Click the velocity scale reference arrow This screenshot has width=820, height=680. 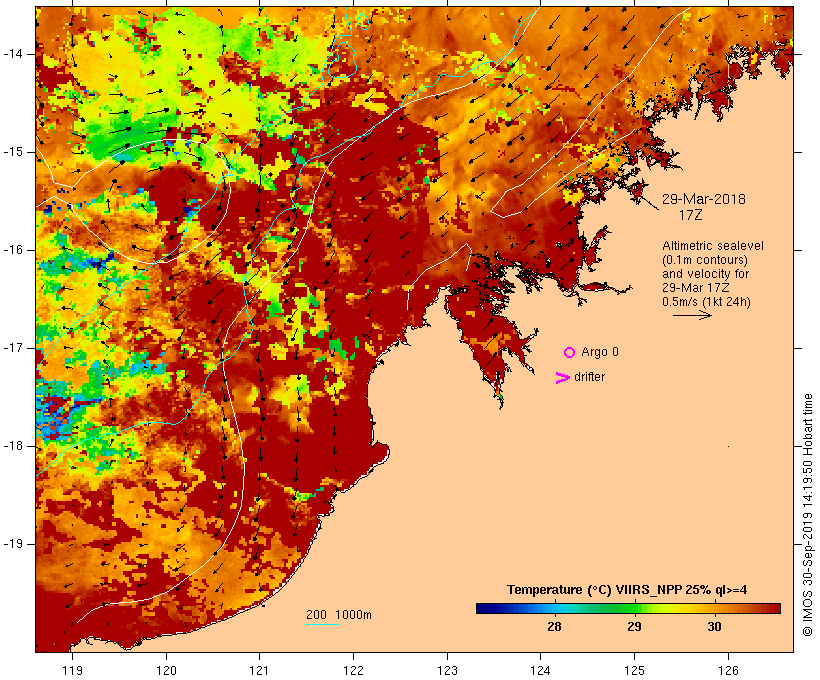[x=692, y=315]
